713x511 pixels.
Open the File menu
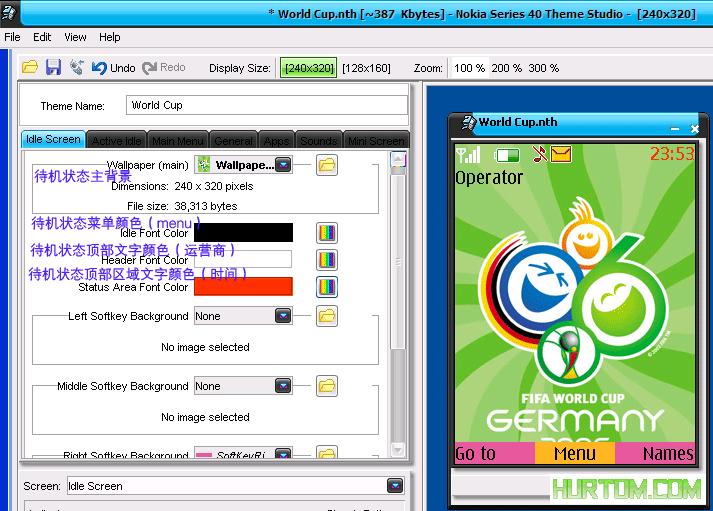click(x=12, y=37)
